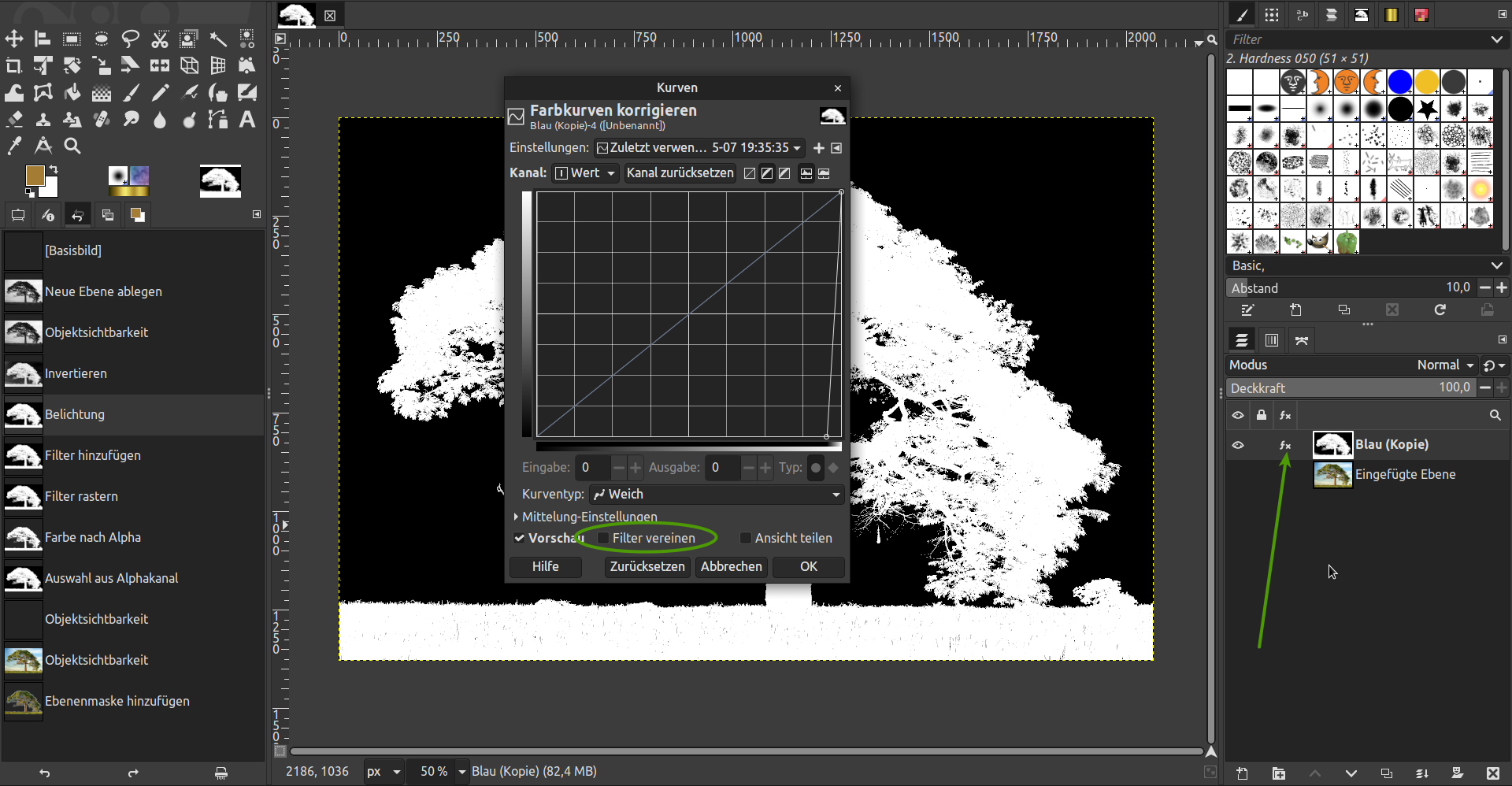This screenshot has height=786, width=1512.
Task: Click the Deckkraft opacity slider
Action: pyautogui.click(x=1350, y=387)
